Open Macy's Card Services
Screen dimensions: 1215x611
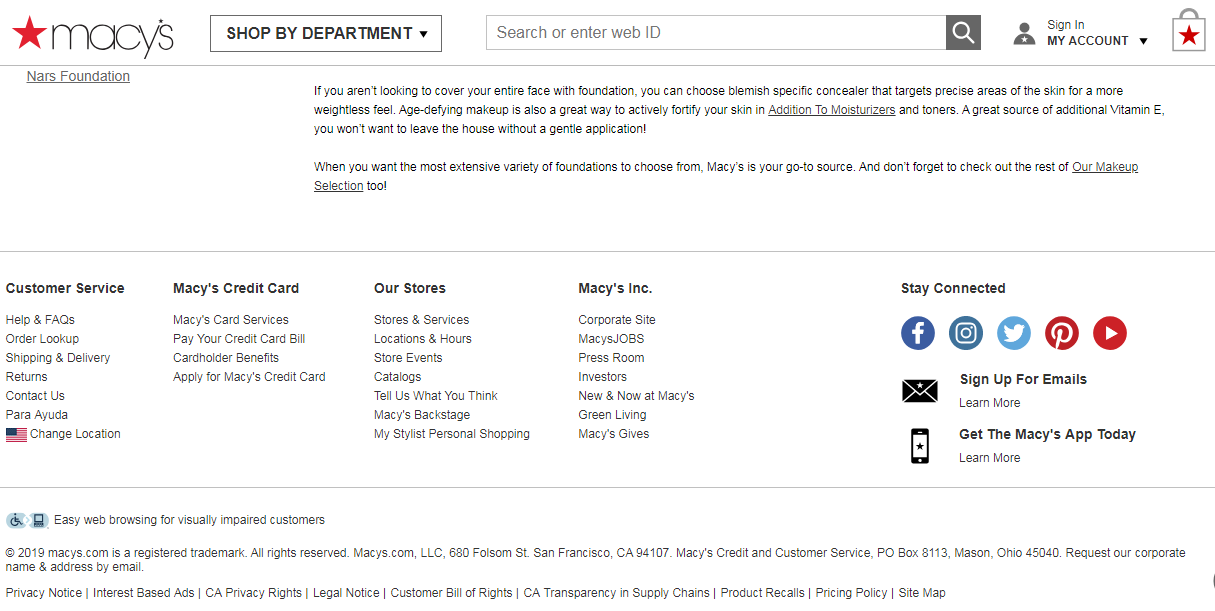[231, 320]
